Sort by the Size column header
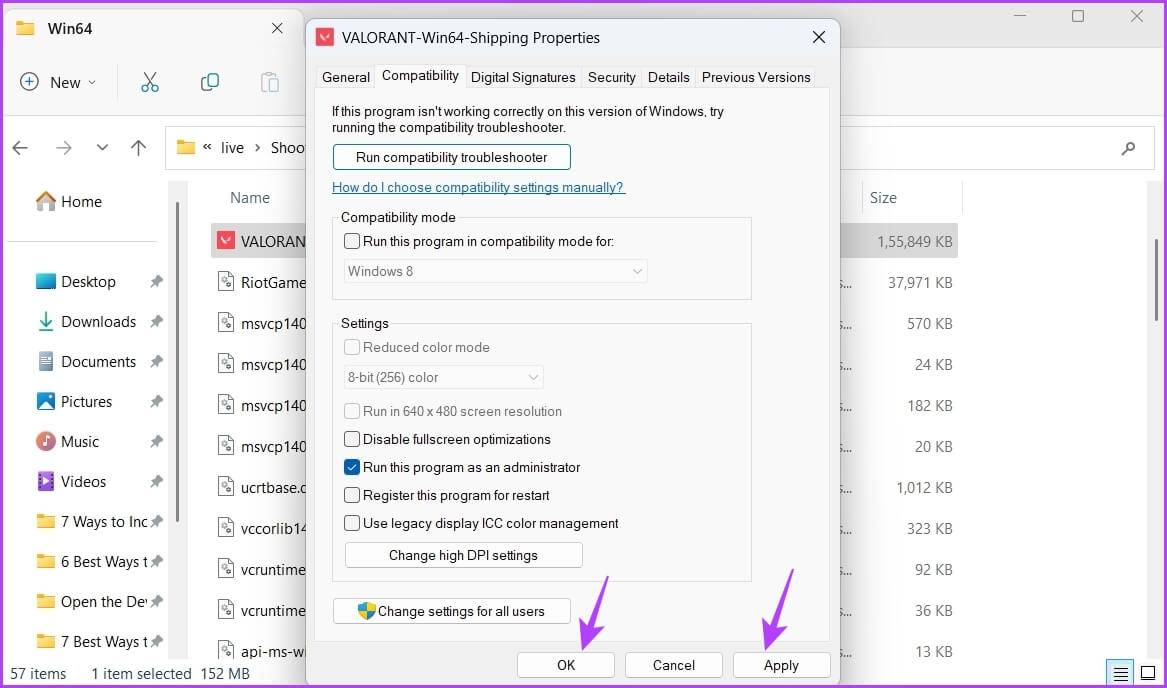 pyautogui.click(x=883, y=197)
